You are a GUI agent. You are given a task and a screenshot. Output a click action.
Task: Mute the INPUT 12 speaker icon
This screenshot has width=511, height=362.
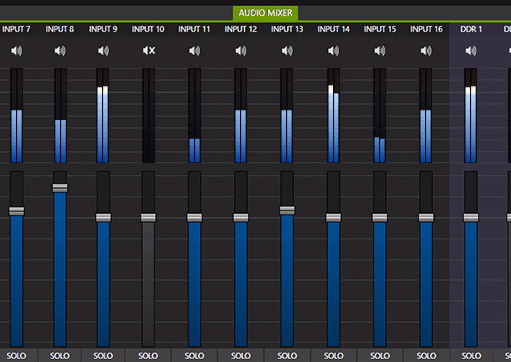(241, 51)
